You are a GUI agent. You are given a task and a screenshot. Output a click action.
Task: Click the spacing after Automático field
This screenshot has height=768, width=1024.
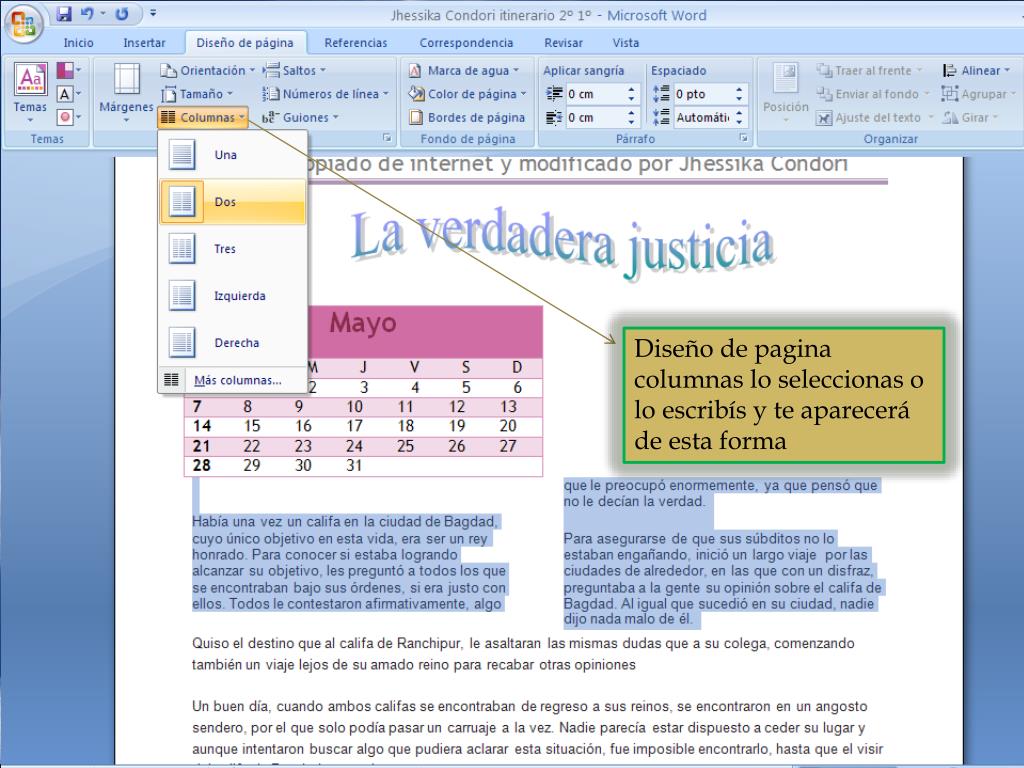coord(702,118)
